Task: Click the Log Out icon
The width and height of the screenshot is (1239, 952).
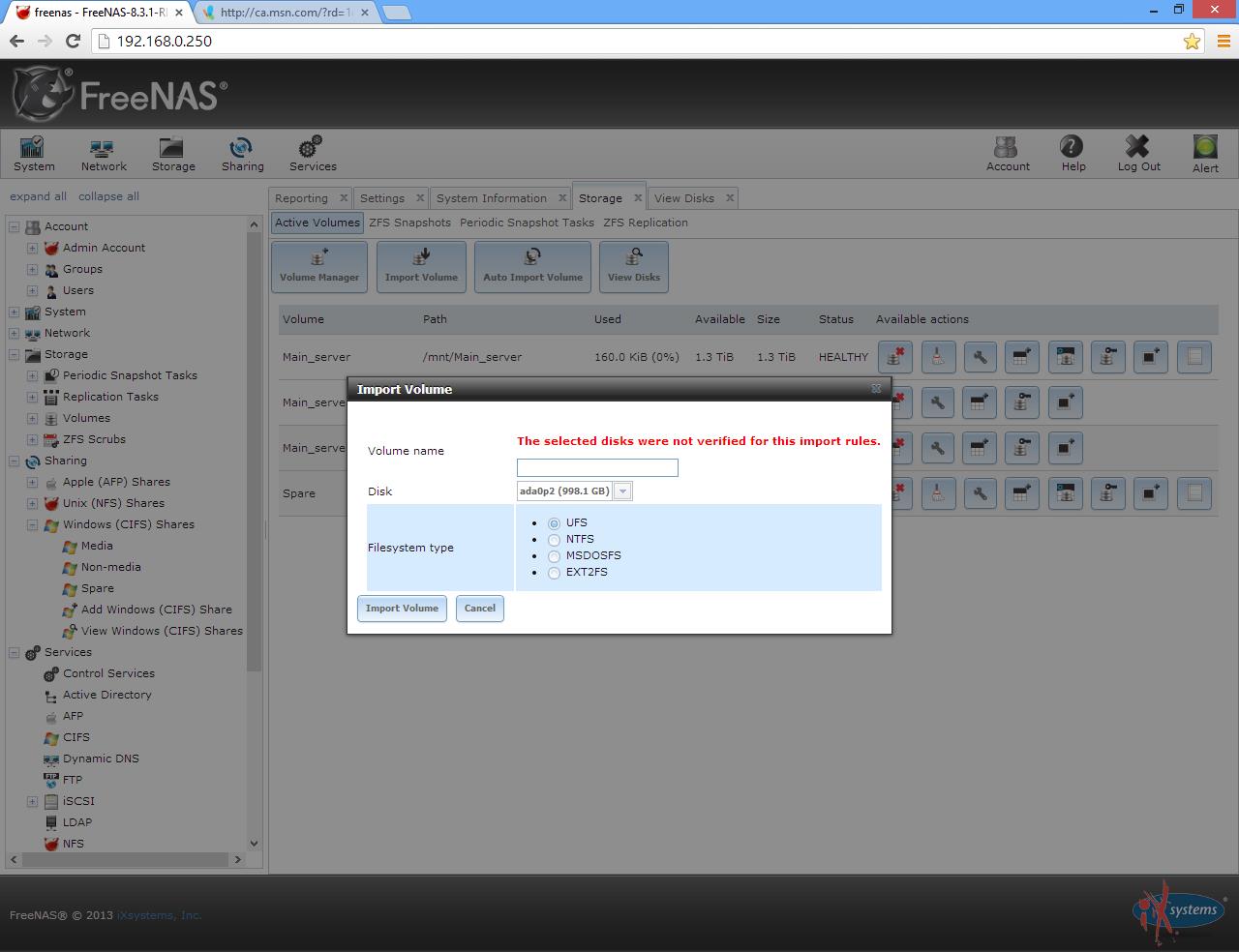Action: point(1138,147)
